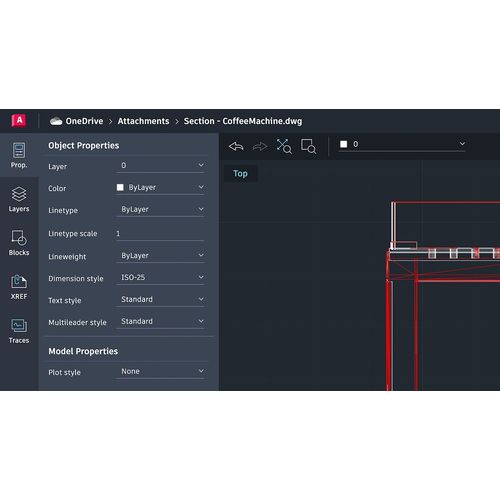The height and width of the screenshot is (500, 500).
Task: Click the Plot style label
Action: click(64, 372)
